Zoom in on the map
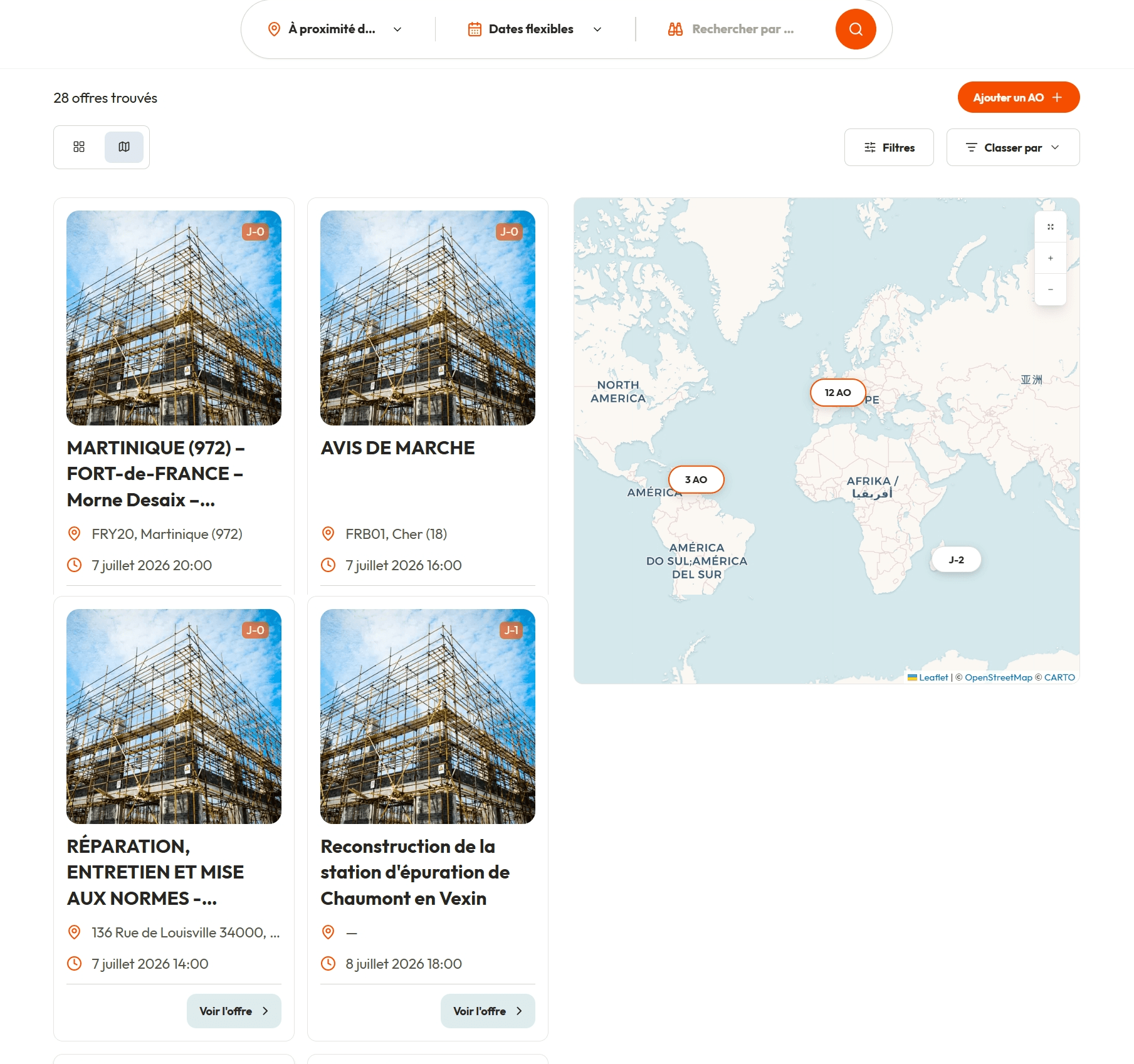Viewport: 1134px width, 1064px height. (x=1051, y=258)
